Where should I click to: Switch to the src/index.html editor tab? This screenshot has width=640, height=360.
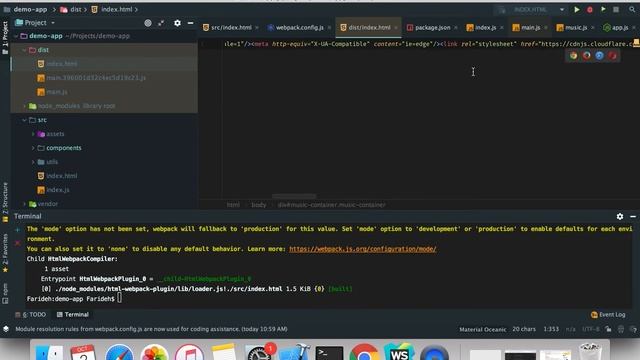tap(231, 27)
